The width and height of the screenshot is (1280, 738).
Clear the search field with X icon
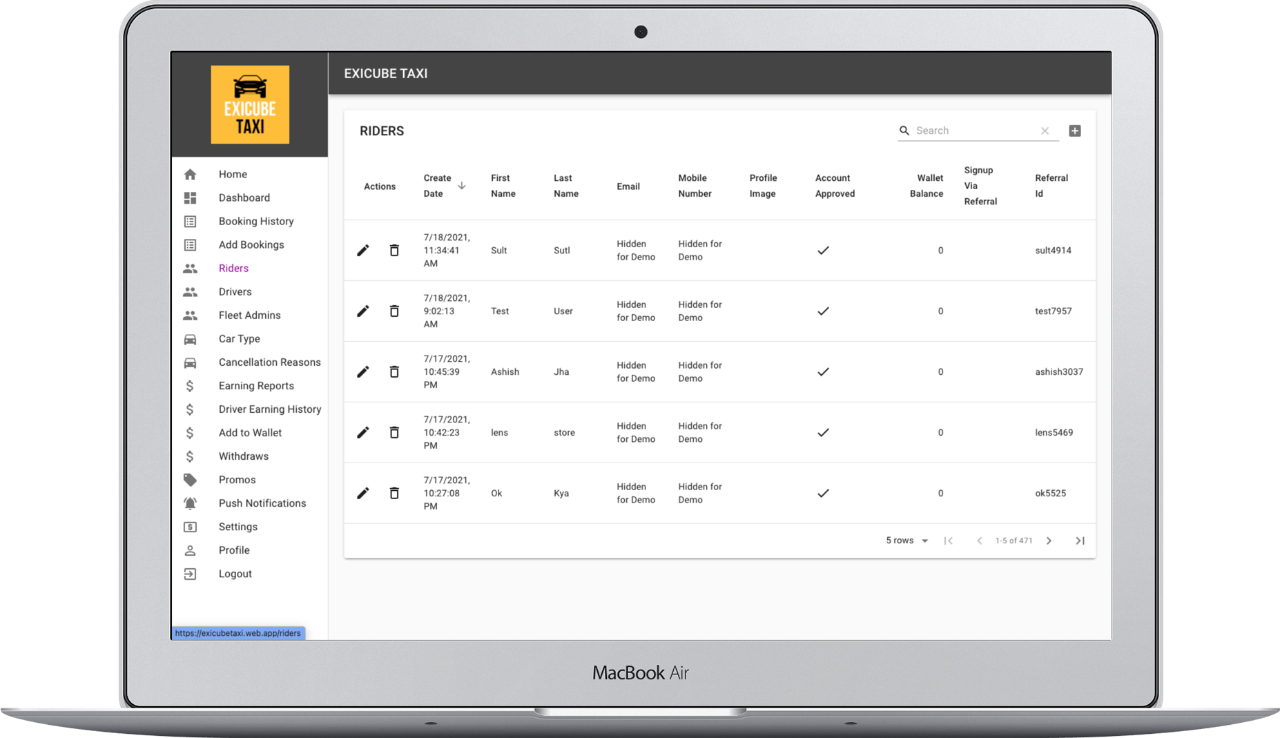pos(1045,131)
